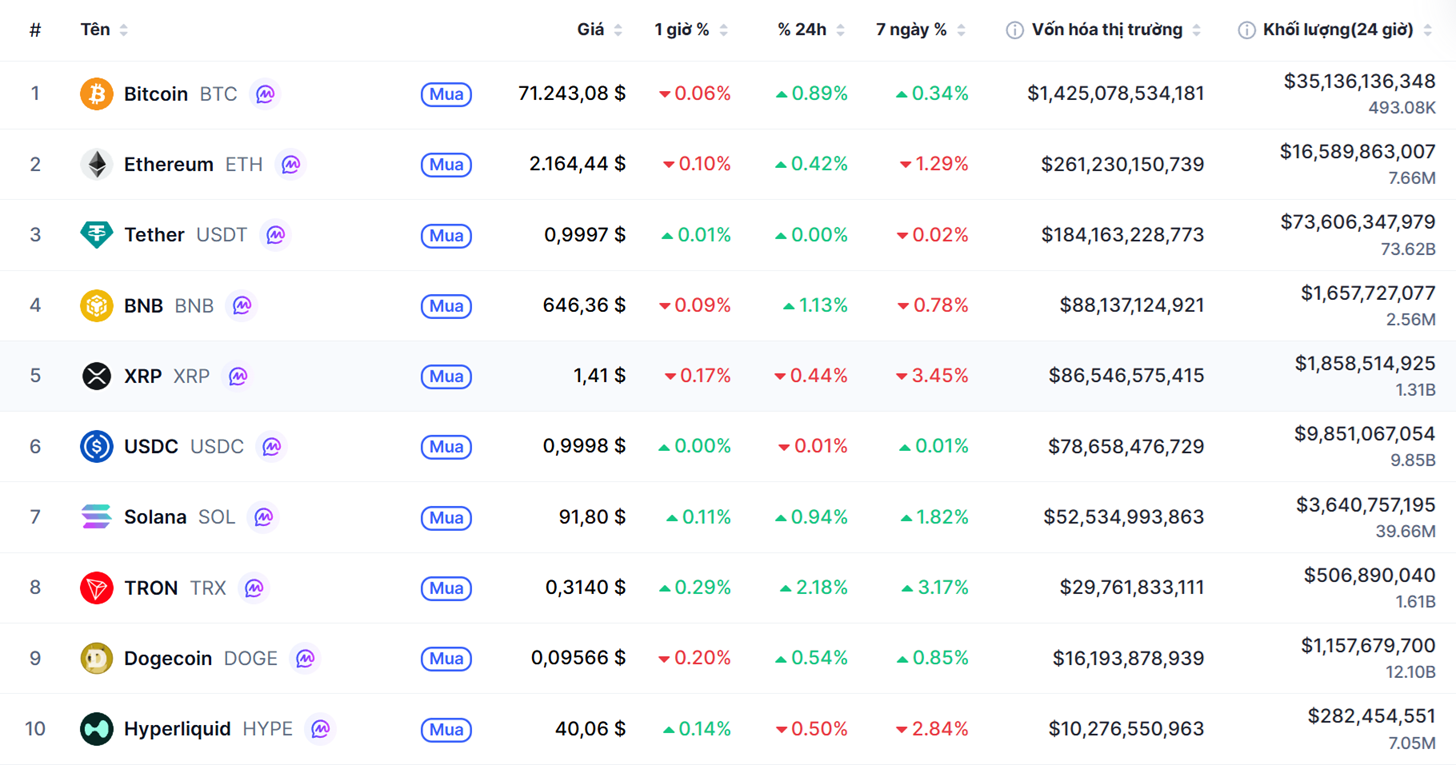
Task: Open the purple chart badge next to USDC
Action: (271, 446)
